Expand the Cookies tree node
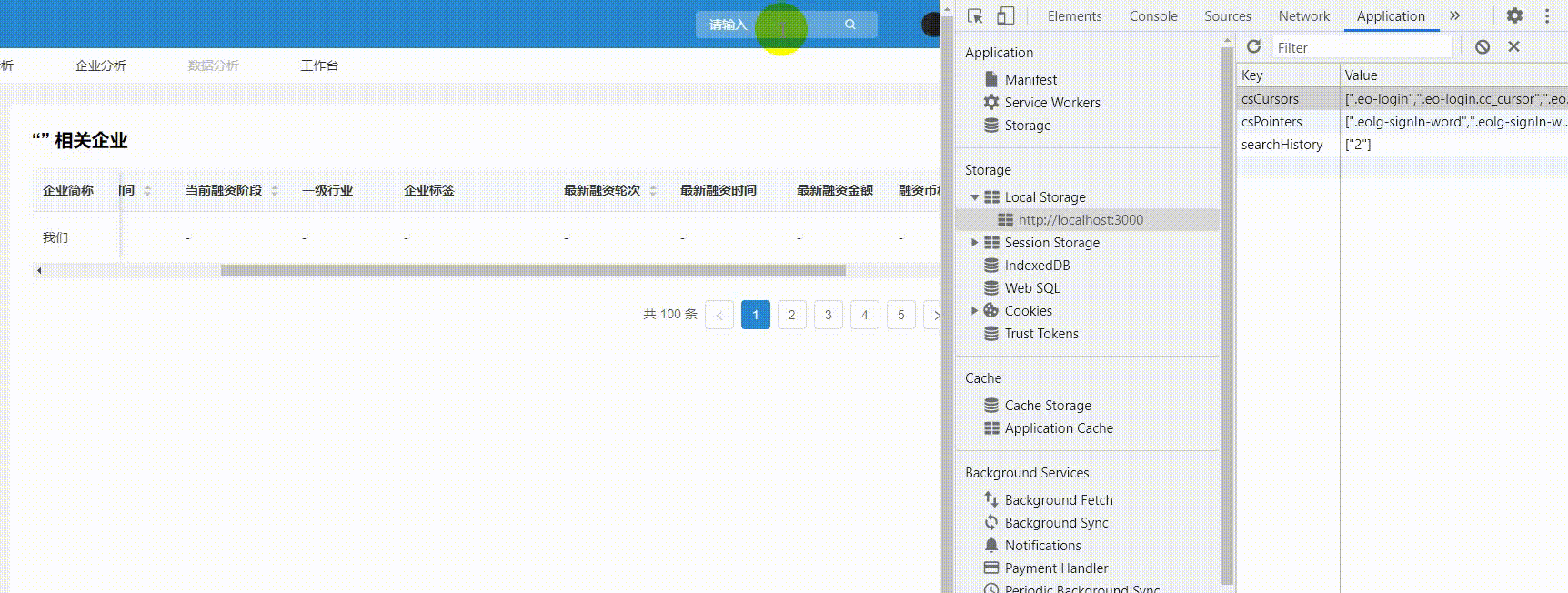 pos(975,311)
